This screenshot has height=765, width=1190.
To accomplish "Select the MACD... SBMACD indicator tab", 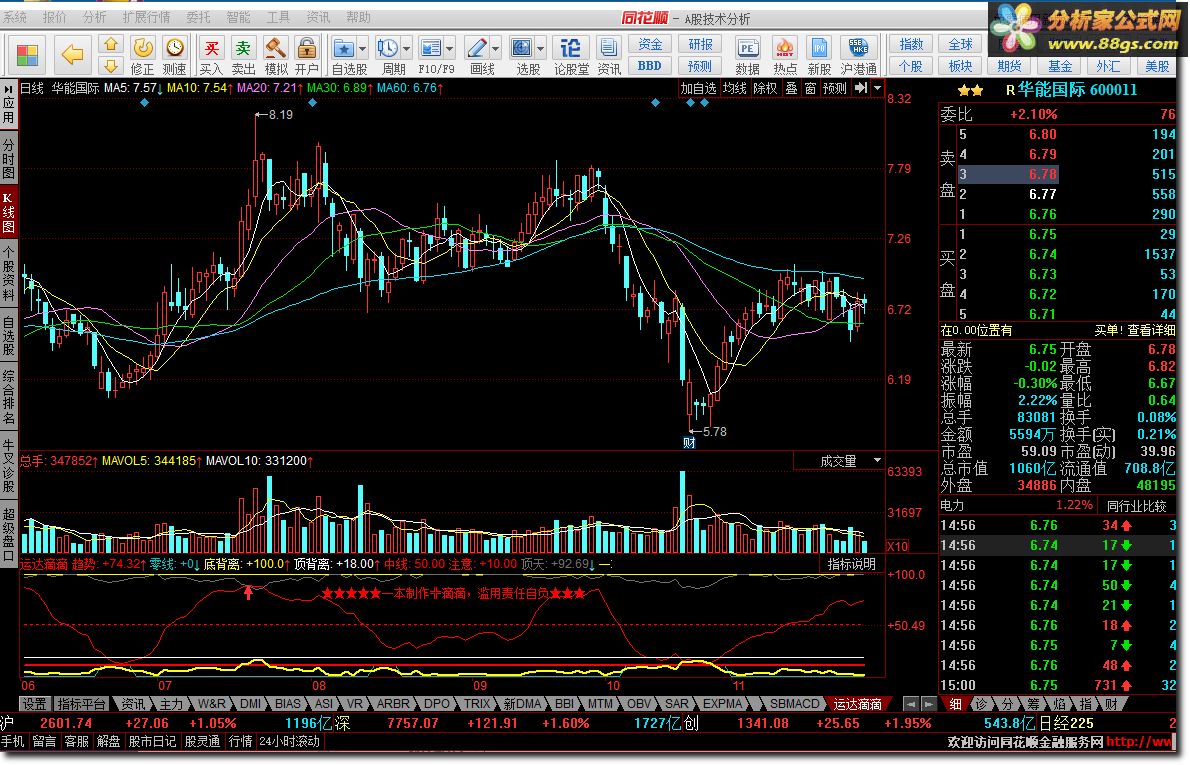I will (x=795, y=704).
